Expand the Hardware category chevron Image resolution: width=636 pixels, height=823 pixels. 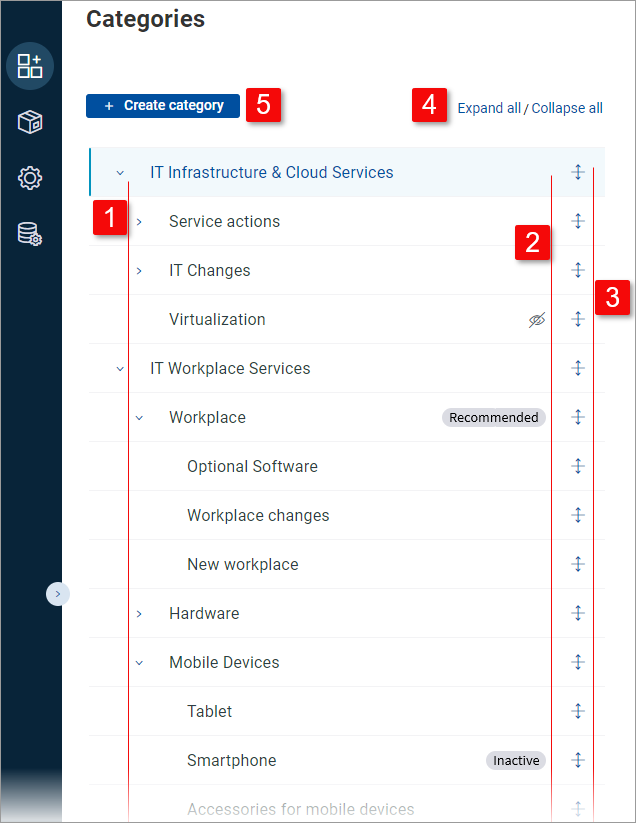139,613
